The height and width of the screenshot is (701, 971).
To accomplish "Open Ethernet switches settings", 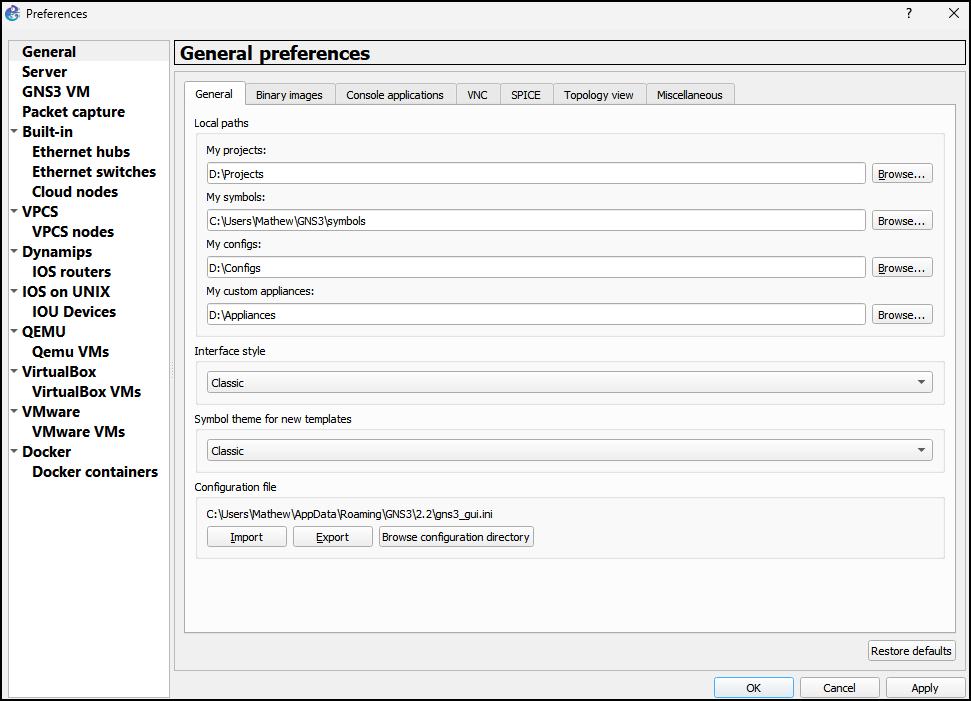I will point(94,172).
